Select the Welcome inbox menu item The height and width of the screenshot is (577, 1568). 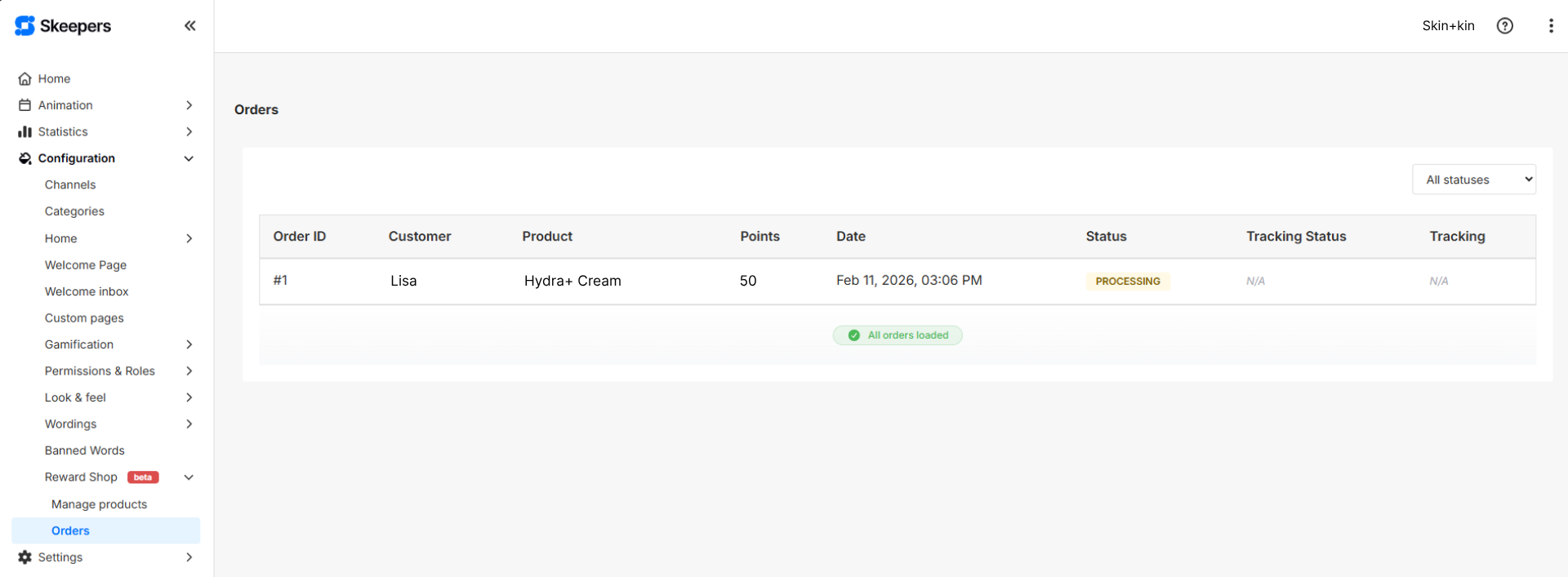tap(87, 291)
